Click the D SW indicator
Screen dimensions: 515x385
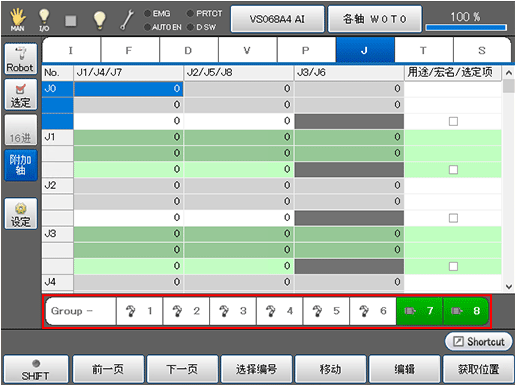tap(202, 27)
